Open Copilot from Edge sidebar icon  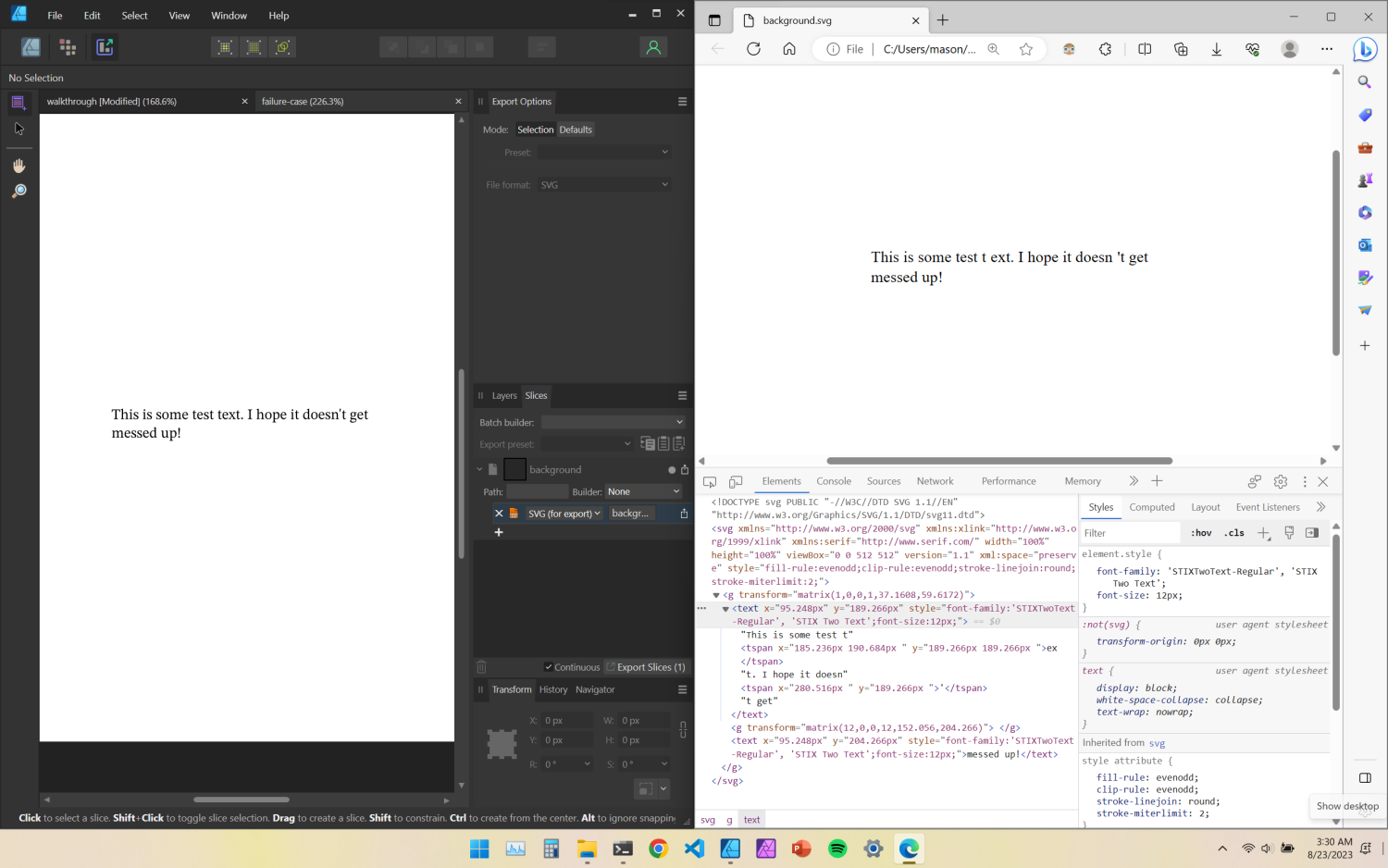pos(1366,49)
